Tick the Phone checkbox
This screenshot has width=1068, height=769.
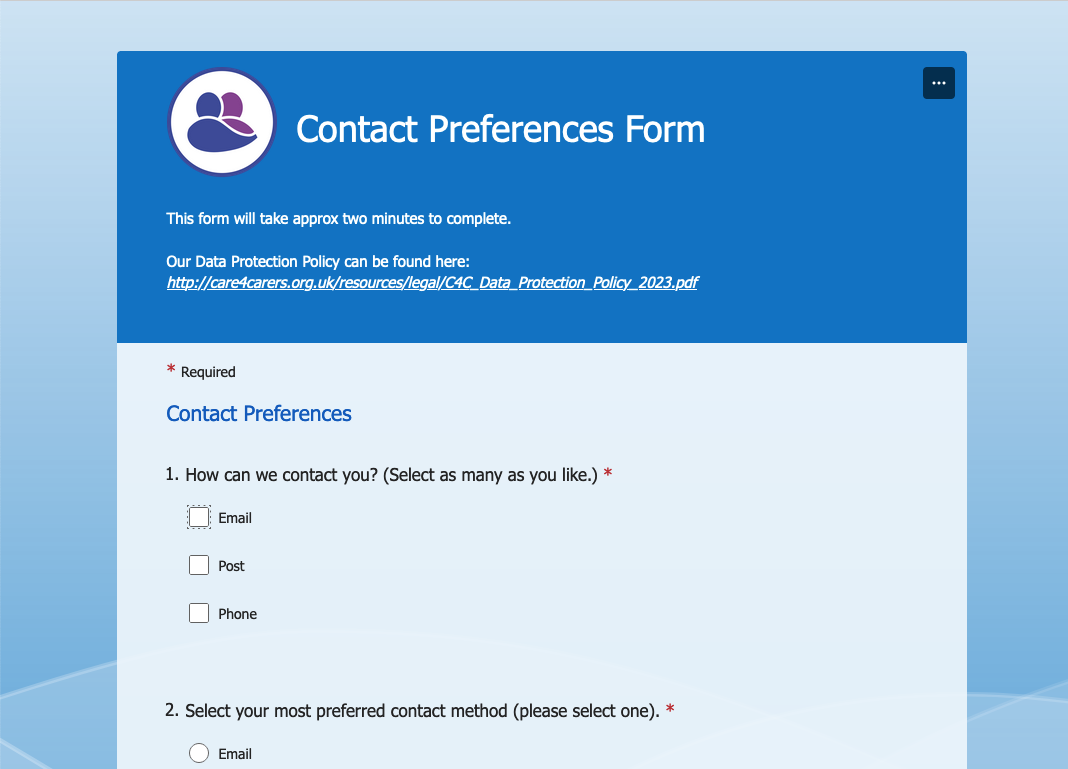[x=199, y=613]
